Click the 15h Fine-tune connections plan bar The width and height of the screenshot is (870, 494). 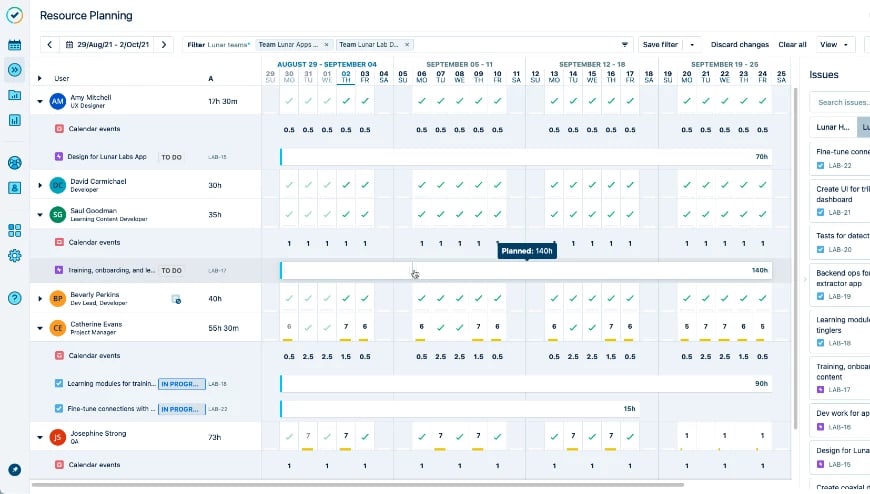[x=459, y=409]
